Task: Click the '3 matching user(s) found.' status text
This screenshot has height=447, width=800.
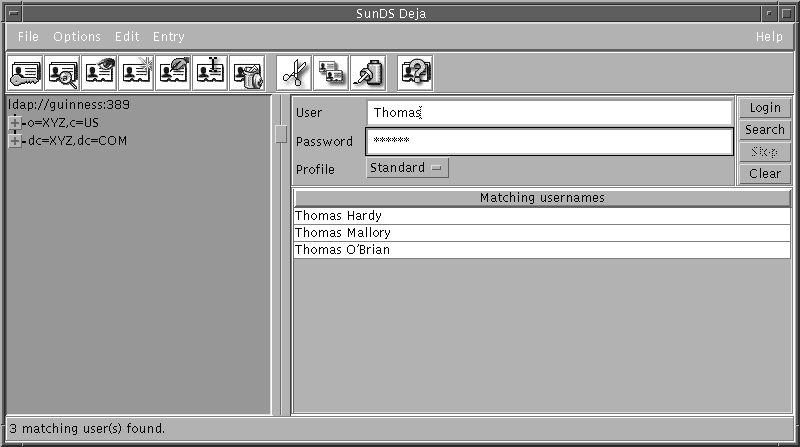Action: click(87, 429)
